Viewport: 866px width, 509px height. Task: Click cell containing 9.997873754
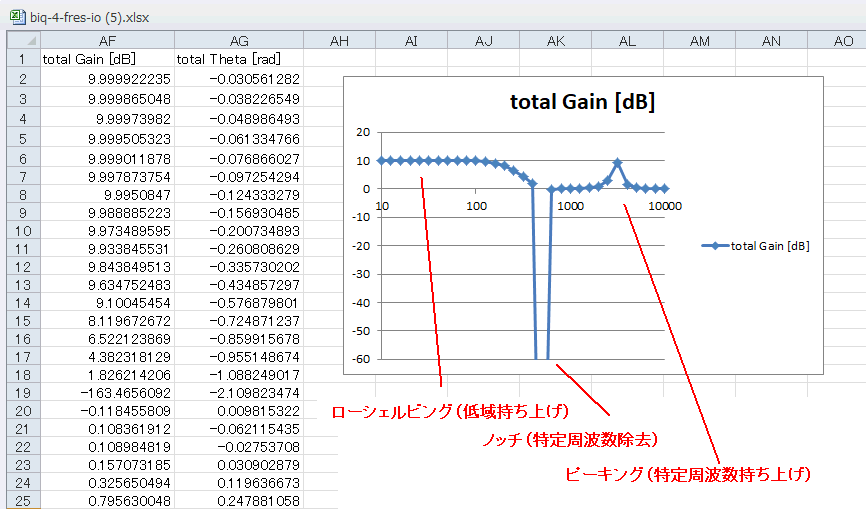point(107,177)
